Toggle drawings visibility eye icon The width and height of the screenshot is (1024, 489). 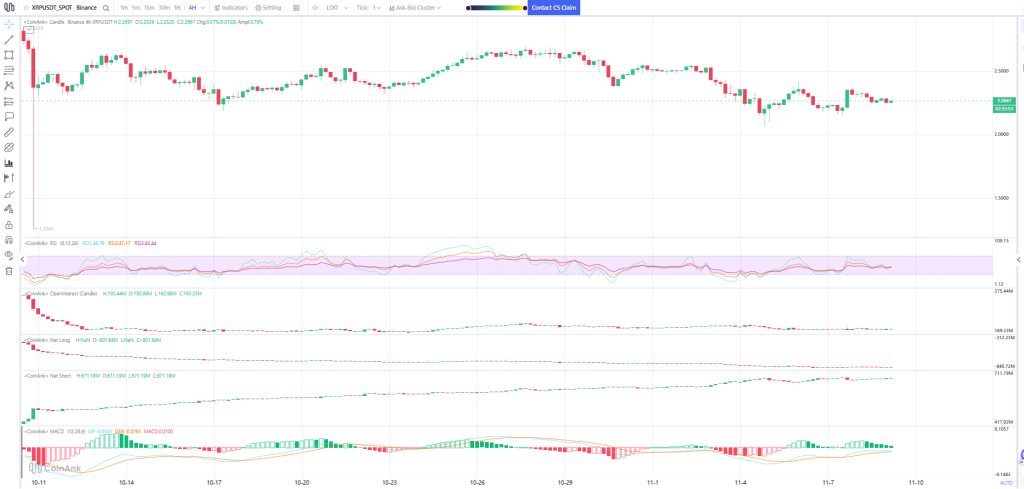(8, 255)
